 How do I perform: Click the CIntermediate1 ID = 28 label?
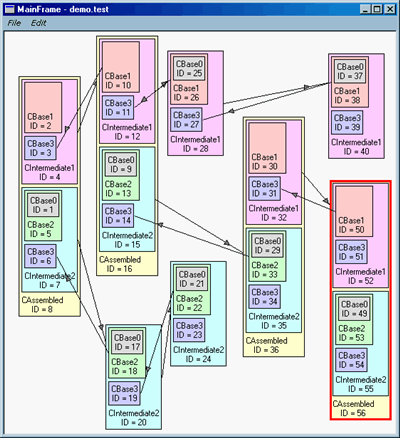(x=195, y=144)
